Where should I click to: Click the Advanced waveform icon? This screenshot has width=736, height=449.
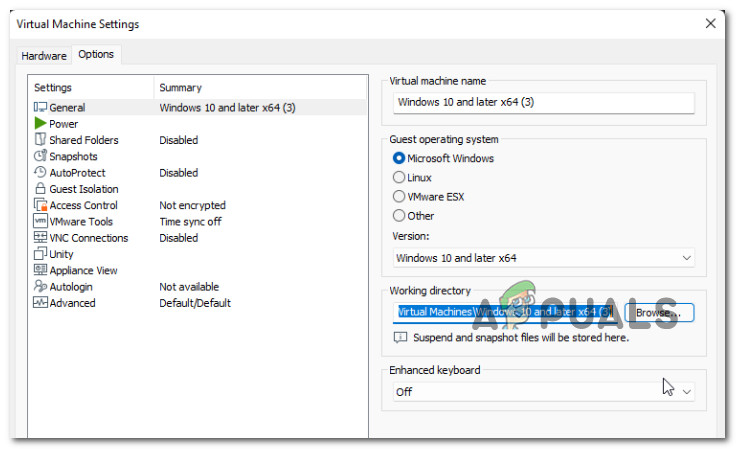click(x=40, y=302)
